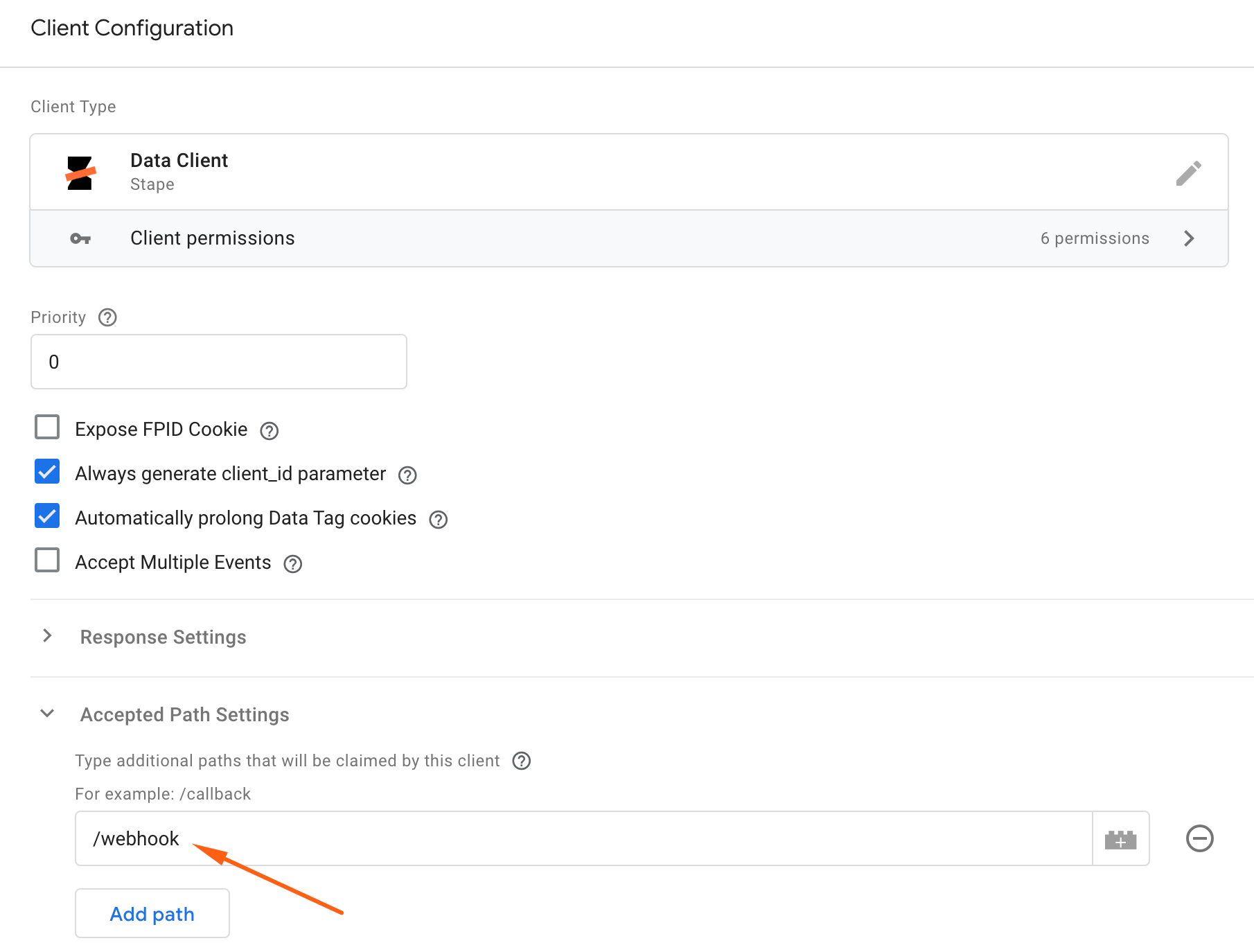The image size is (1254, 952).
Task: Uncheck Automatically prolong Data Tag cookies
Action: point(47,515)
